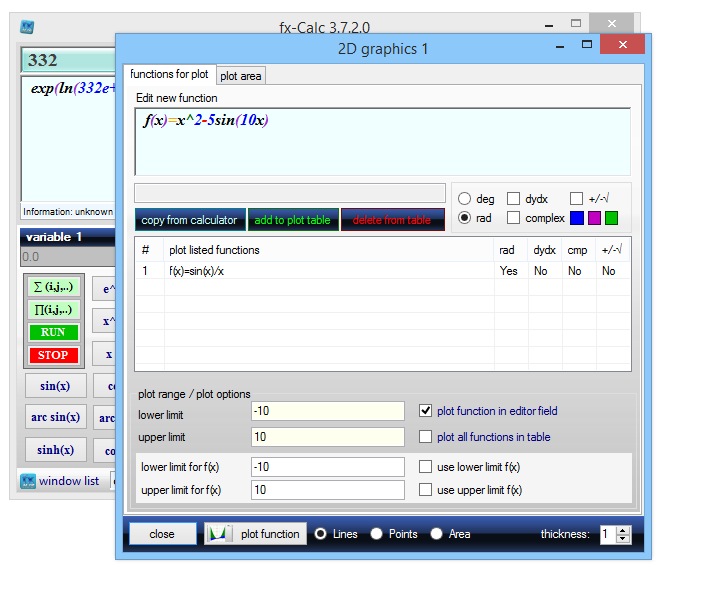The height and width of the screenshot is (589, 707).
Task: Click the Π(i,j,..) product button
Action: pyautogui.click(x=54, y=310)
